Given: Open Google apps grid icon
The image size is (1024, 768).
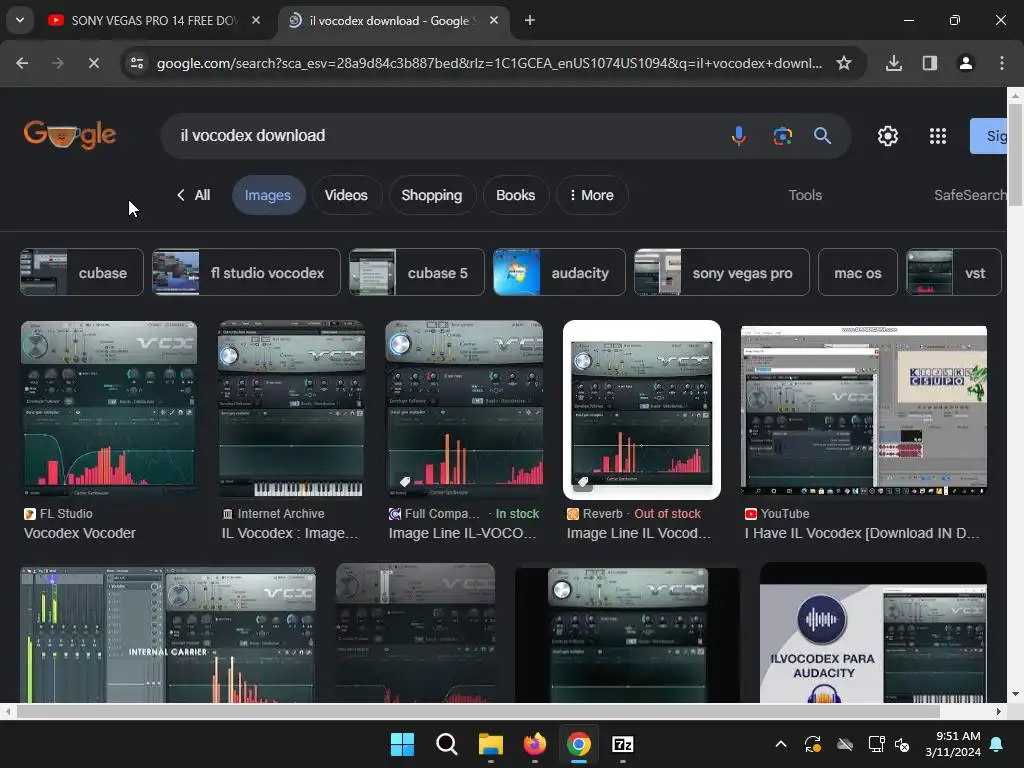Looking at the screenshot, I should pyautogui.click(x=938, y=136).
